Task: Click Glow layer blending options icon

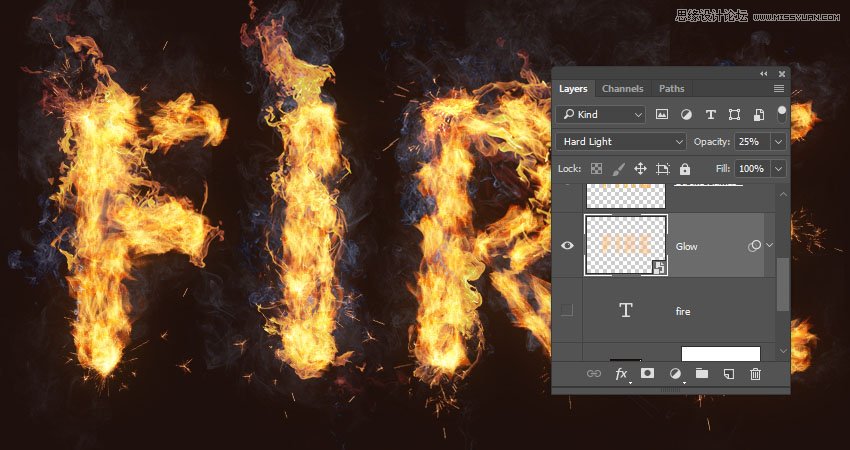Action: [754, 246]
